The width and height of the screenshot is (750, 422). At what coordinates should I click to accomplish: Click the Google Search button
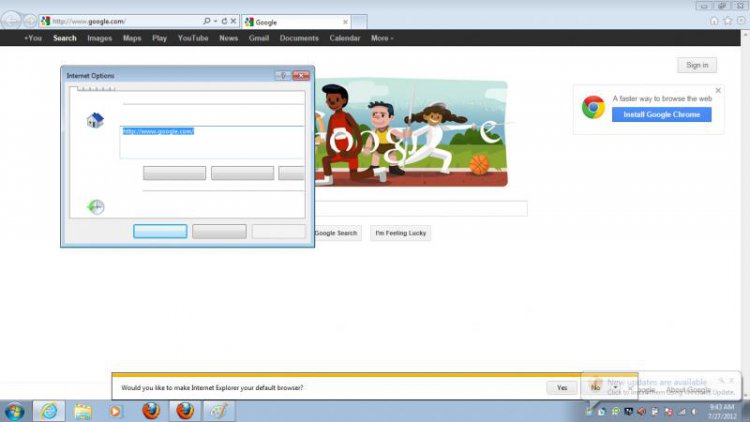337,233
